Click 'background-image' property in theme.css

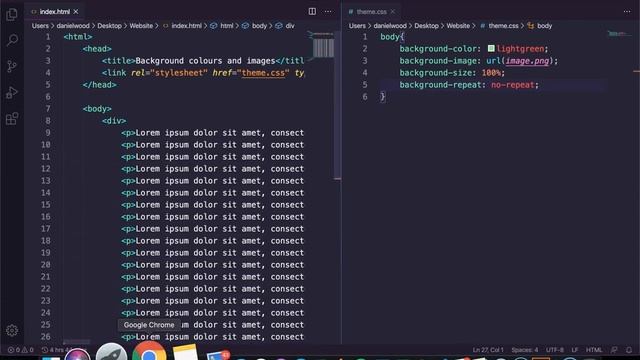(x=438, y=61)
